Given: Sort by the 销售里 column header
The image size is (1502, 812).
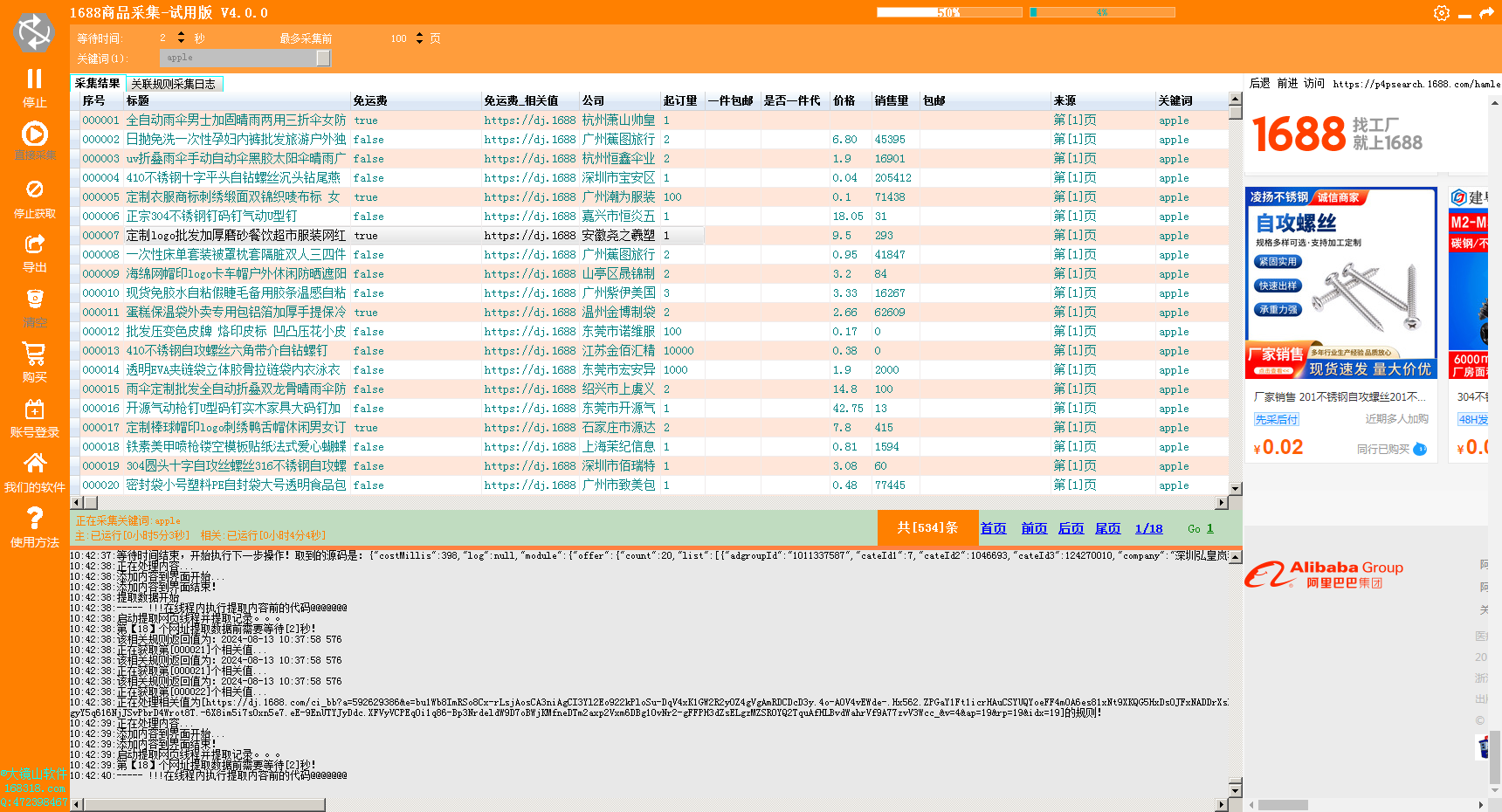Looking at the screenshot, I should [896, 101].
